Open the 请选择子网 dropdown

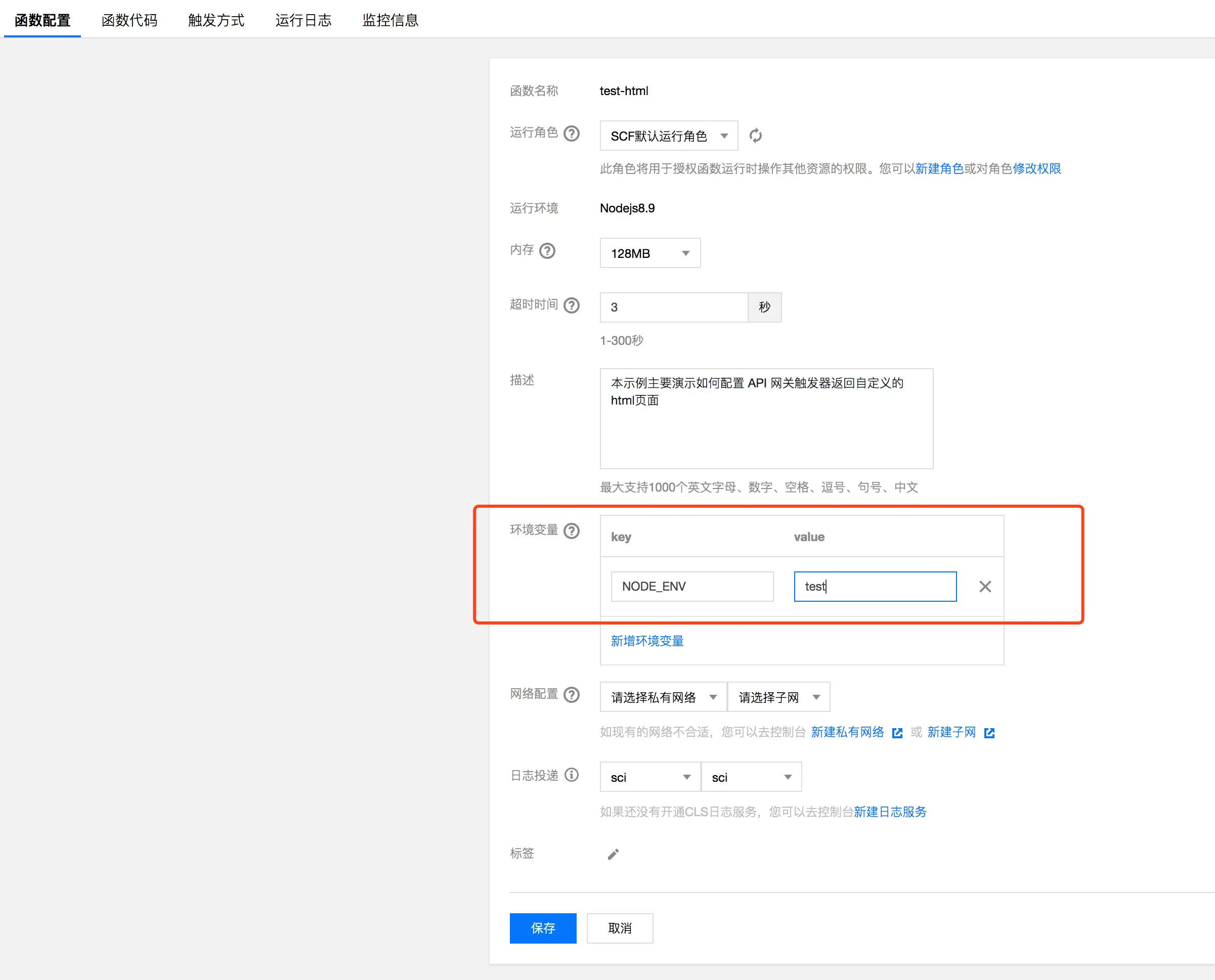coord(778,697)
